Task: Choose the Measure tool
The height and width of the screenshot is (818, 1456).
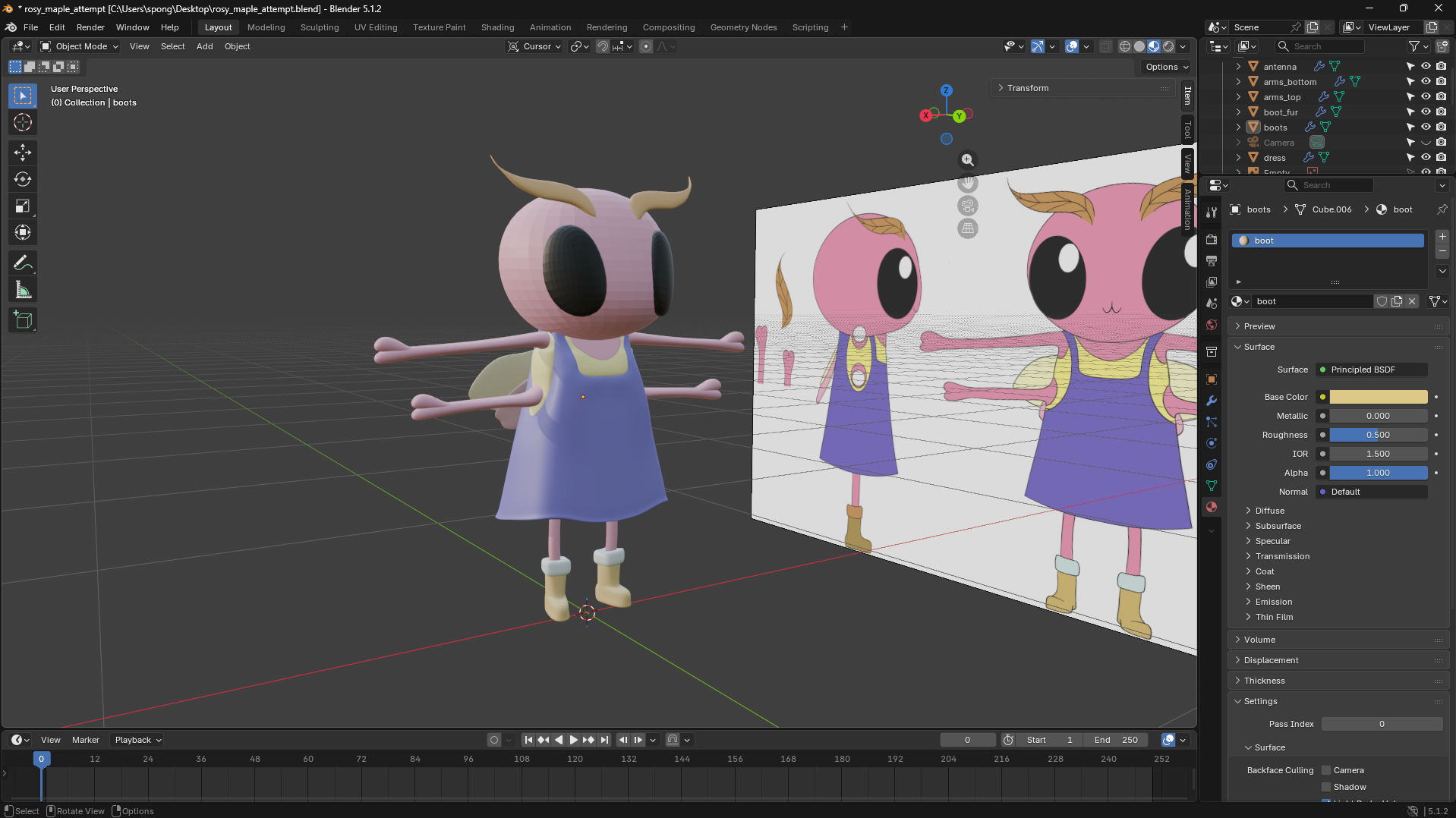Action: point(23,289)
